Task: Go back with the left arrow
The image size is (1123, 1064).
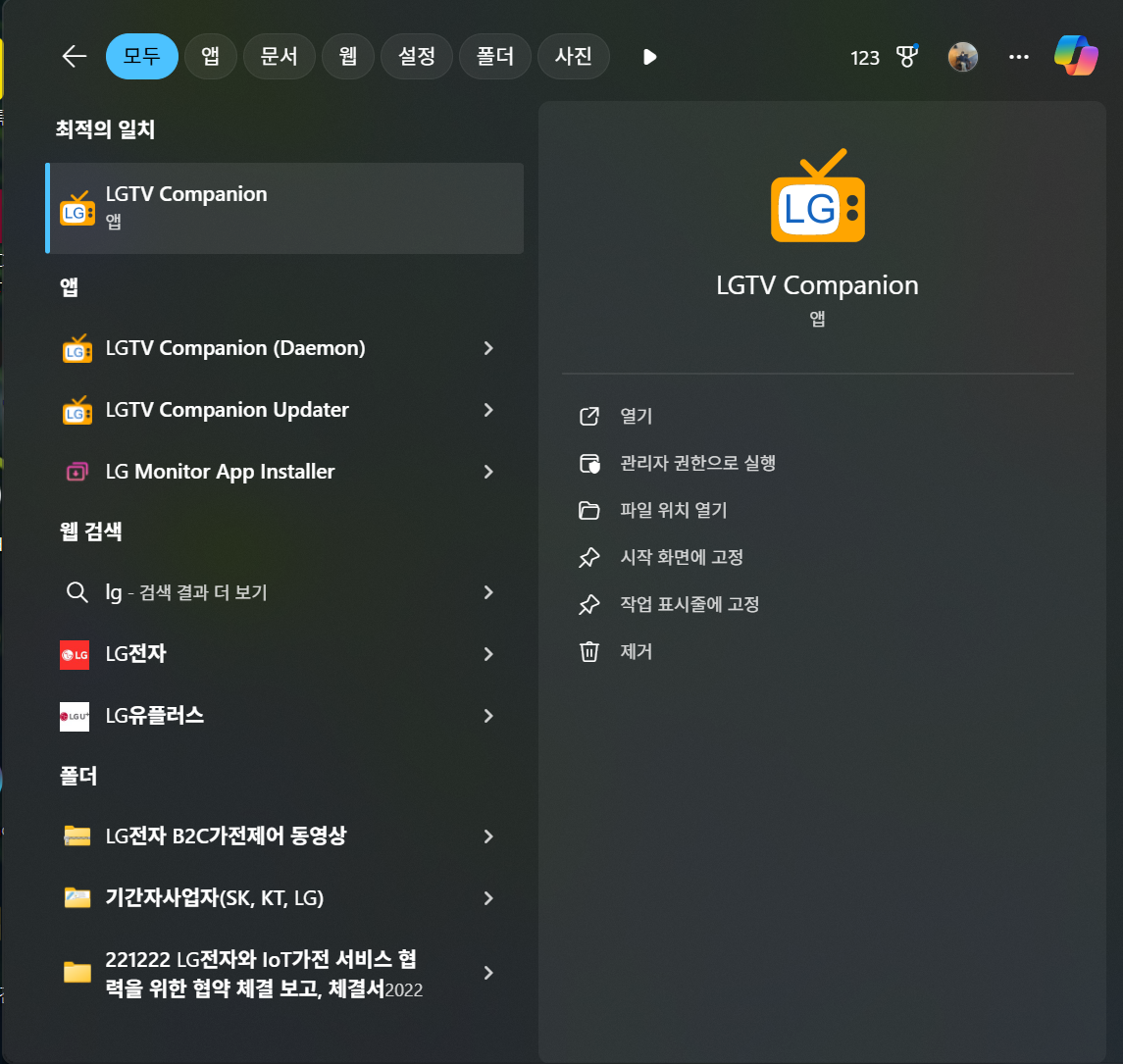Action: (x=74, y=56)
